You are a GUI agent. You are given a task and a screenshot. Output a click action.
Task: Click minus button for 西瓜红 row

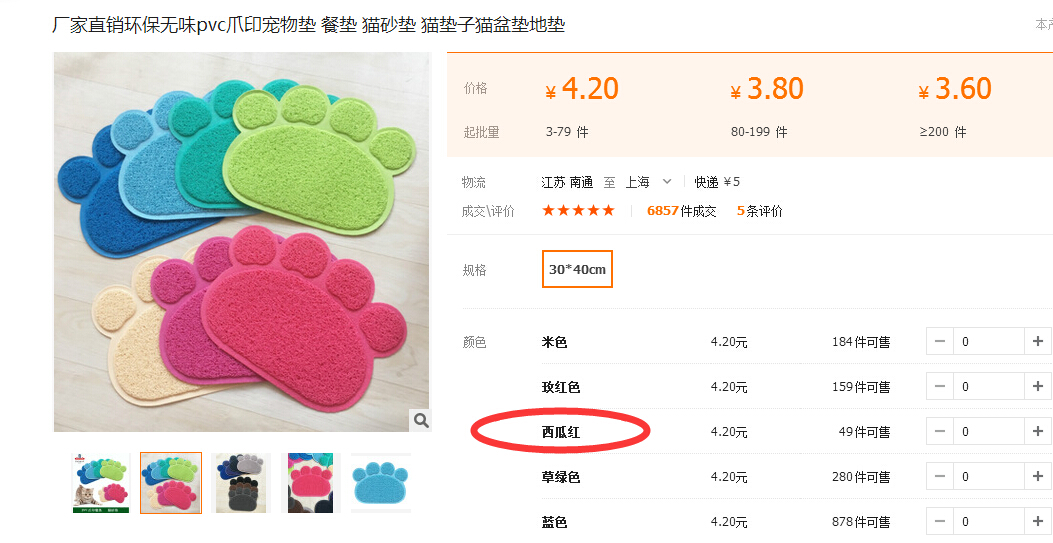coord(940,432)
